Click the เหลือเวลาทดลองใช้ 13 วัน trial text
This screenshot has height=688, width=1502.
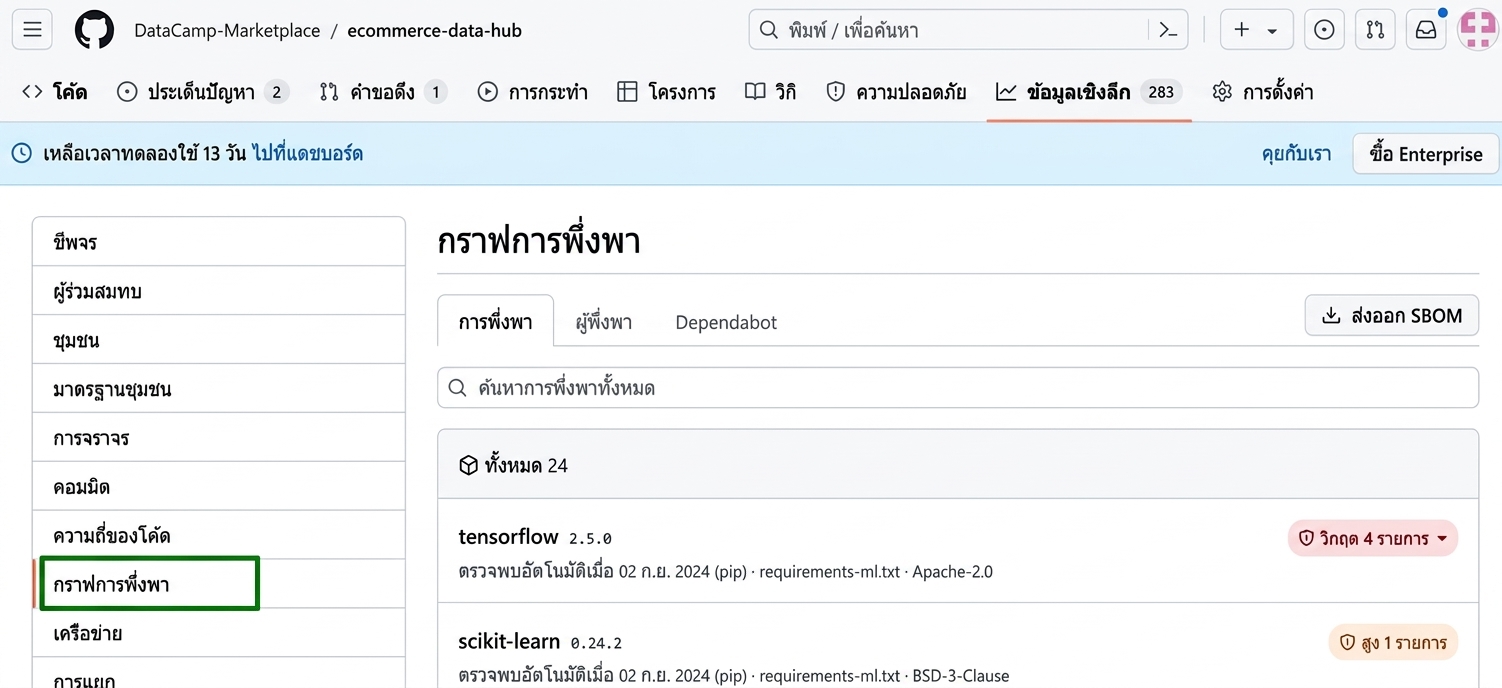pyautogui.click(x=145, y=154)
